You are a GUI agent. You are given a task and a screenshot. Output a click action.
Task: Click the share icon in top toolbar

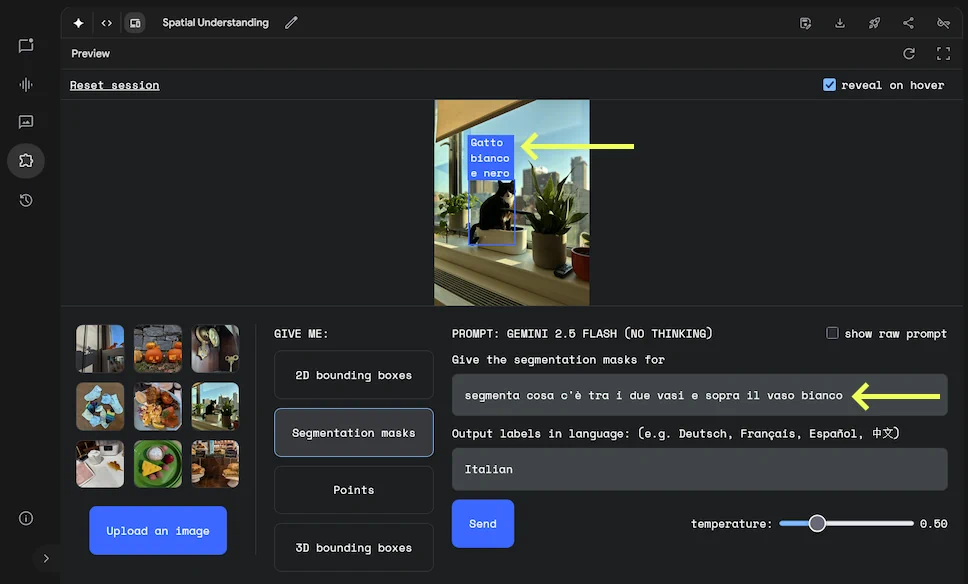coord(908,23)
